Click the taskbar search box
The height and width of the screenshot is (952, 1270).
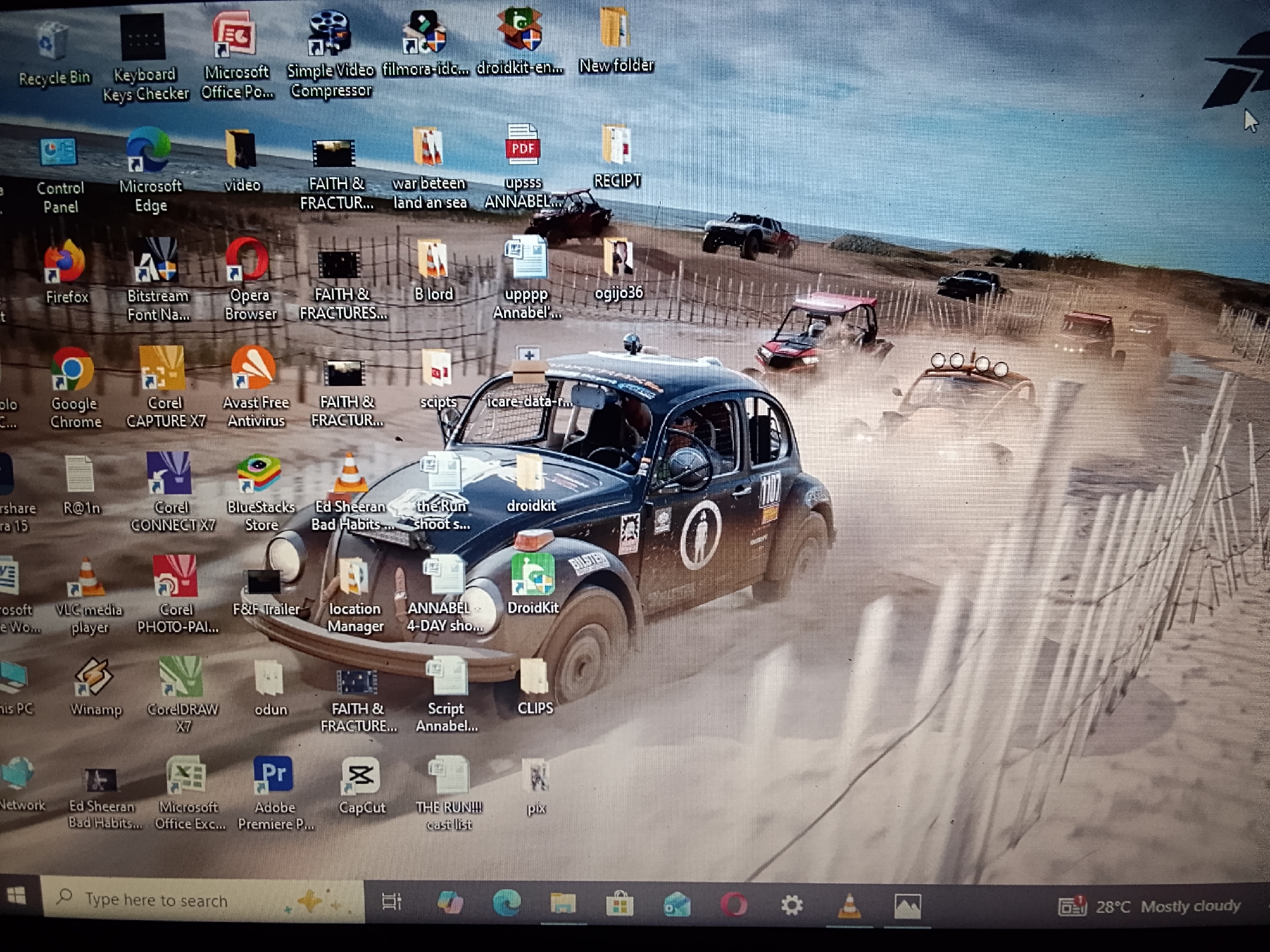pos(202,899)
